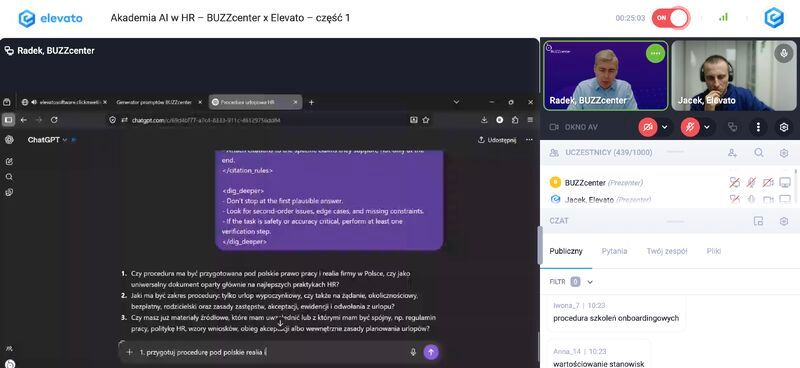Toggle BUZZcenter chat permission icon
The width and height of the screenshot is (800, 368).
pyautogui.click(x=735, y=183)
